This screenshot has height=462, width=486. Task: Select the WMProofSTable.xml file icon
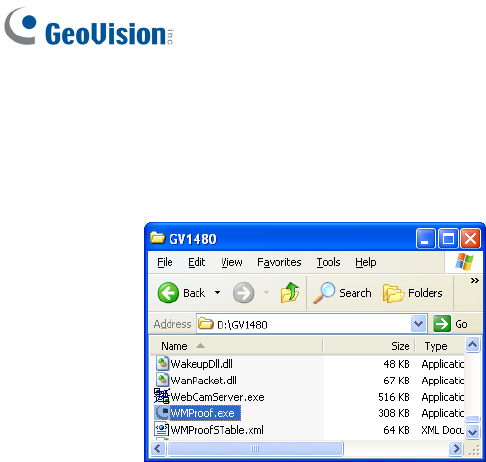coord(162,429)
